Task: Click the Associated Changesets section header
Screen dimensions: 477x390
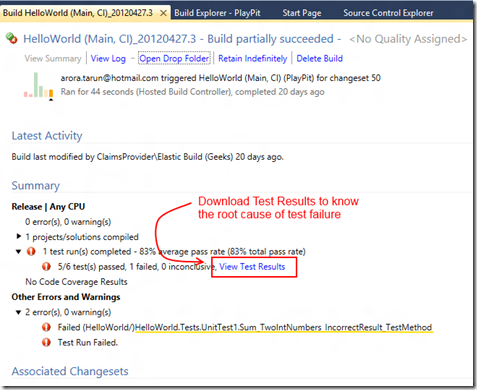Action: tap(70, 371)
